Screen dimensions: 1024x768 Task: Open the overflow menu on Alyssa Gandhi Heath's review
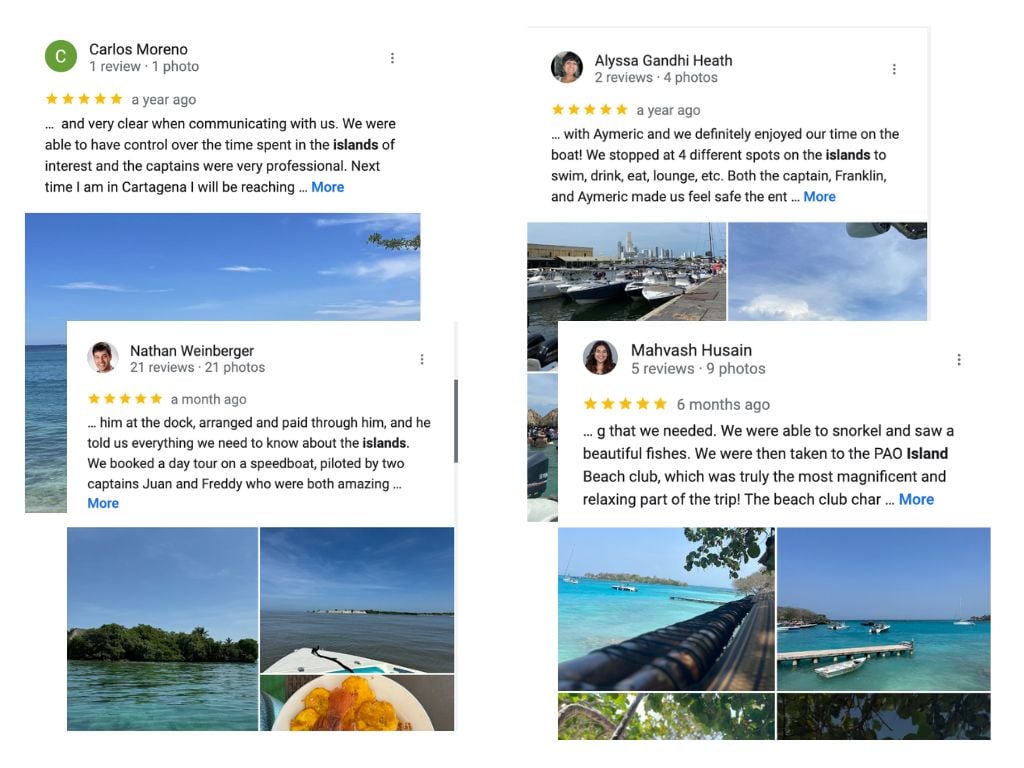click(894, 68)
